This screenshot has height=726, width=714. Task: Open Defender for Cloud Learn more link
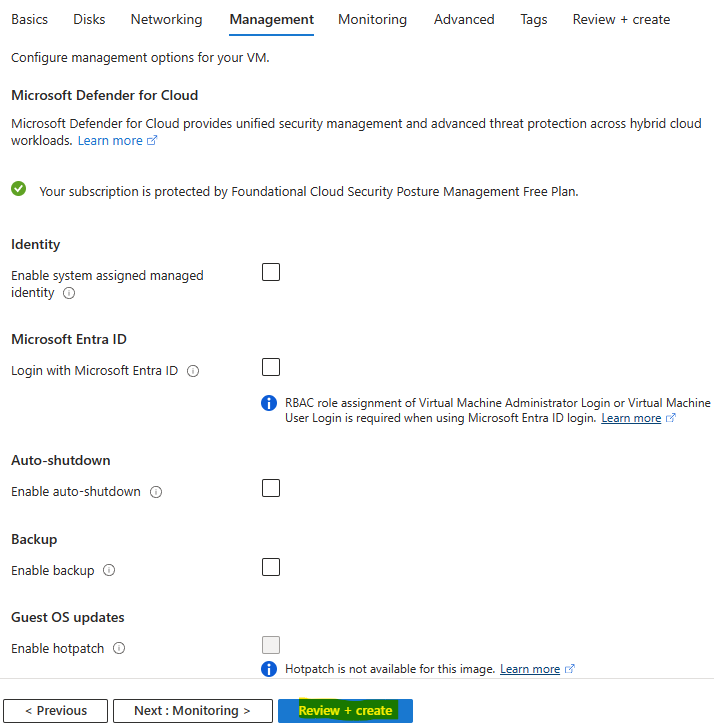pyautogui.click(x=110, y=140)
